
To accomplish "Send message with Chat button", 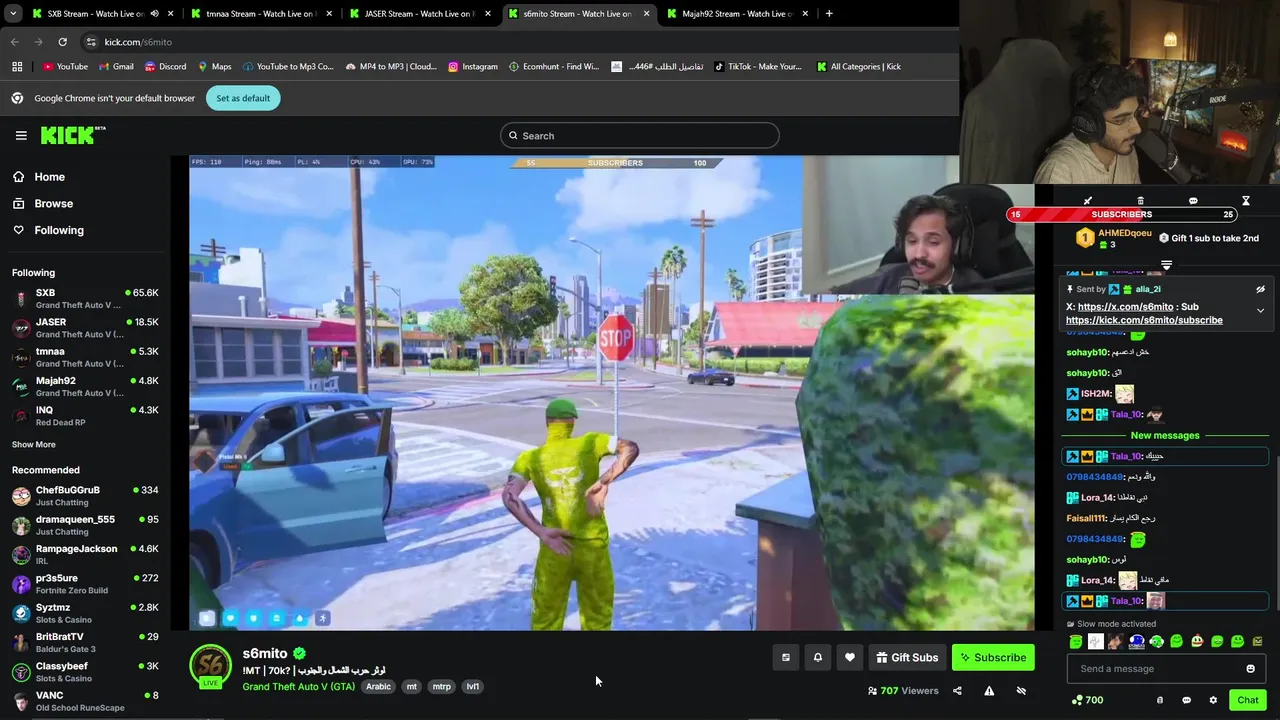I will pos(1247,700).
